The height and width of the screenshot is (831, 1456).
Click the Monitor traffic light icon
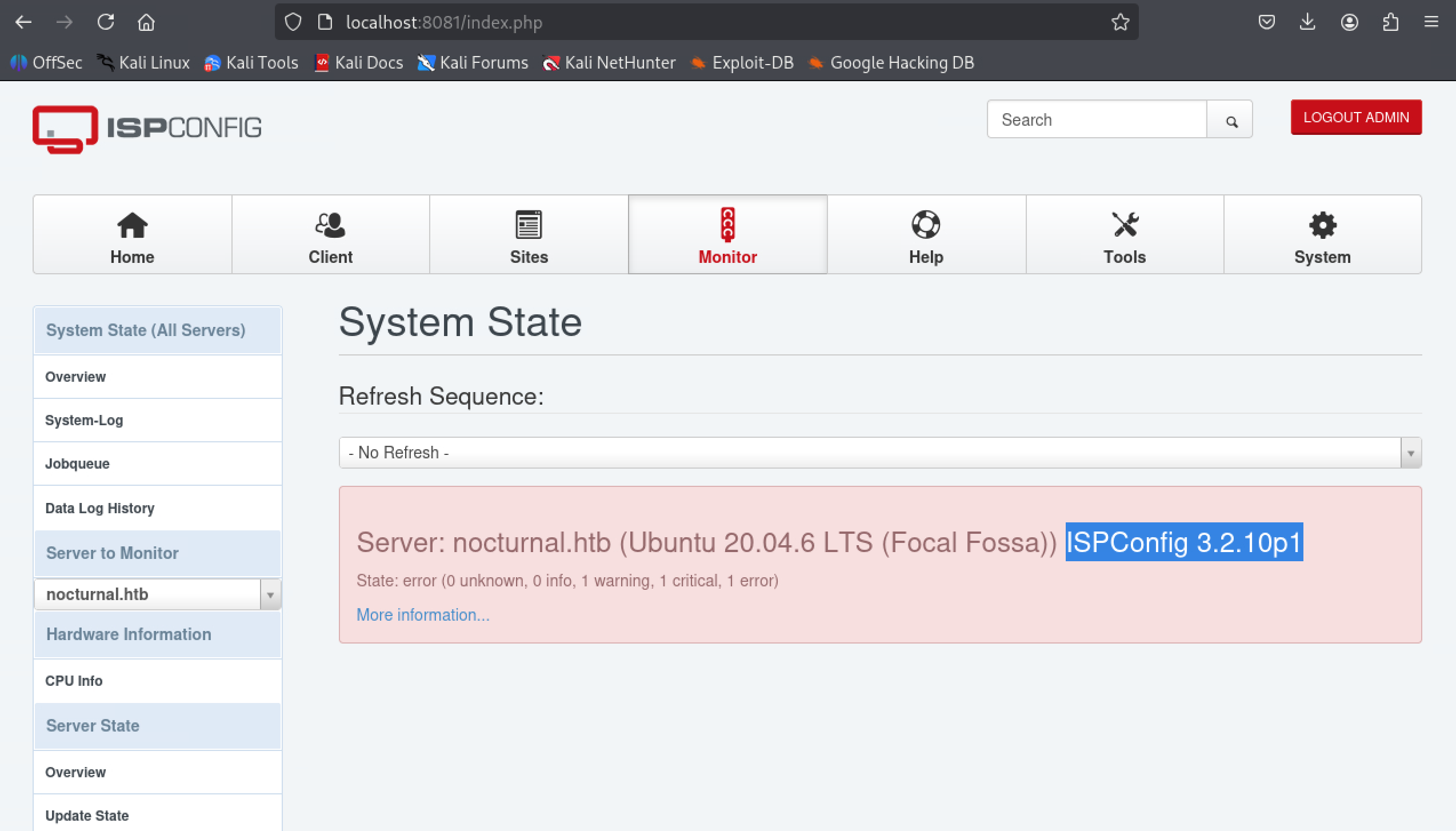(x=727, y=225)
